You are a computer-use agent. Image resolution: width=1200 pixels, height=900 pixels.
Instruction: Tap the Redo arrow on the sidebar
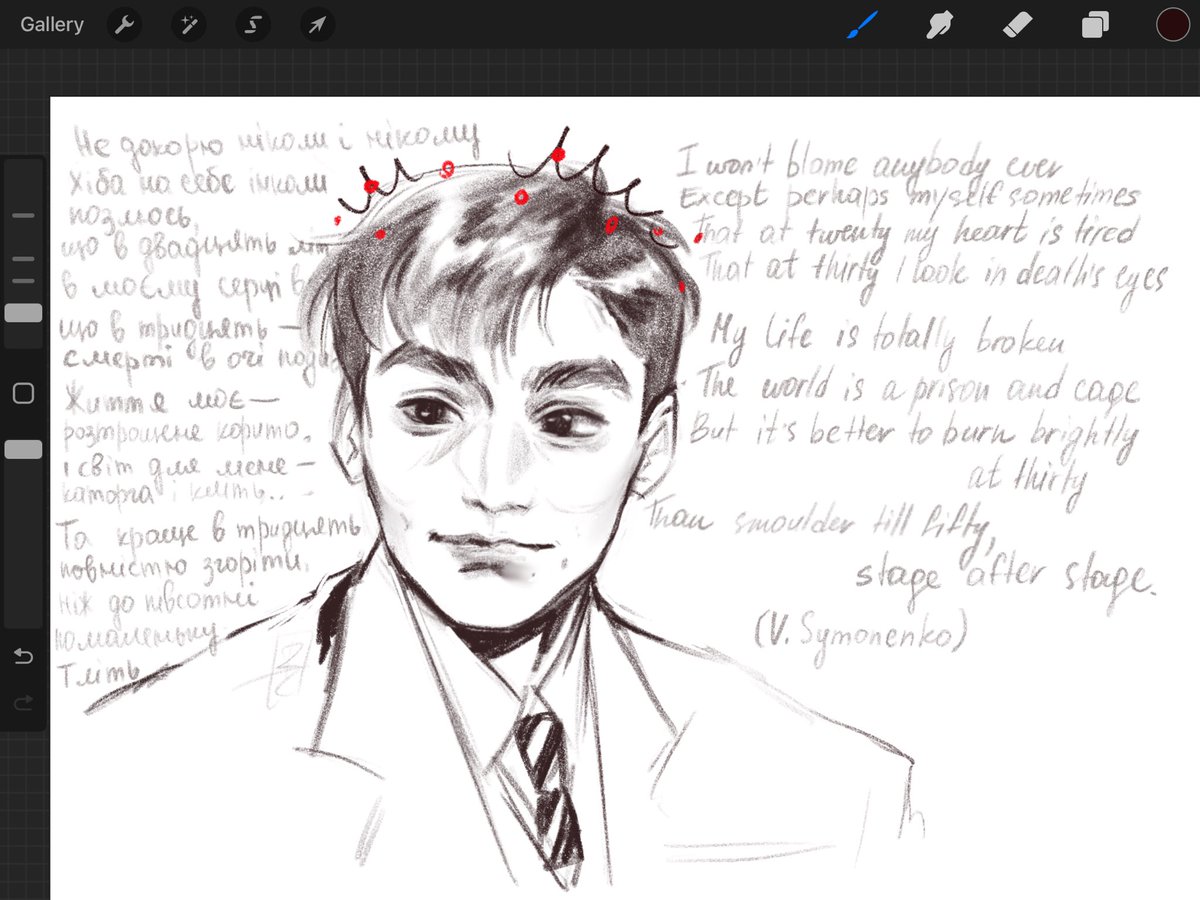23,703
